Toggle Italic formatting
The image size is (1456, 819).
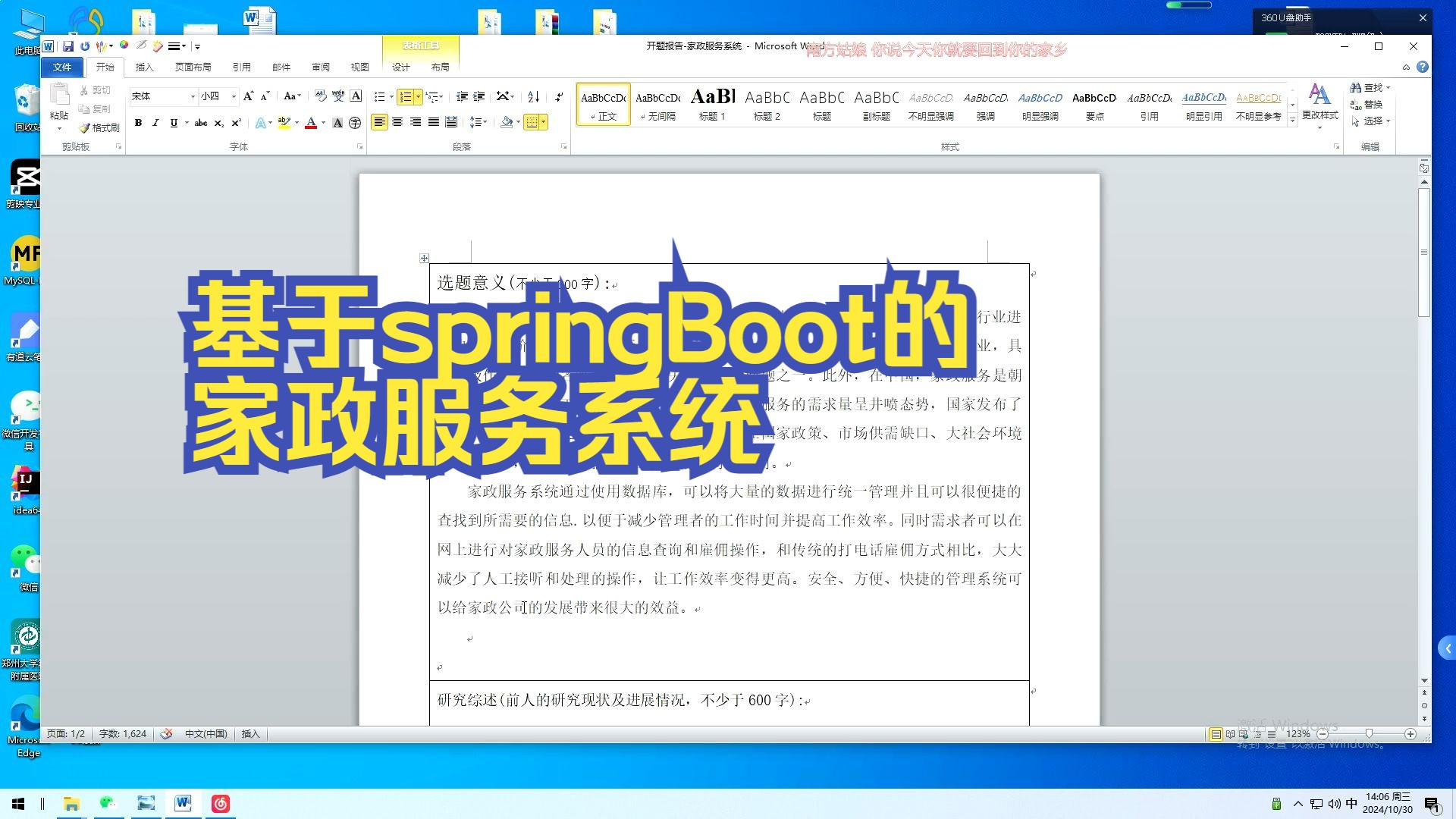click(155, 122)
